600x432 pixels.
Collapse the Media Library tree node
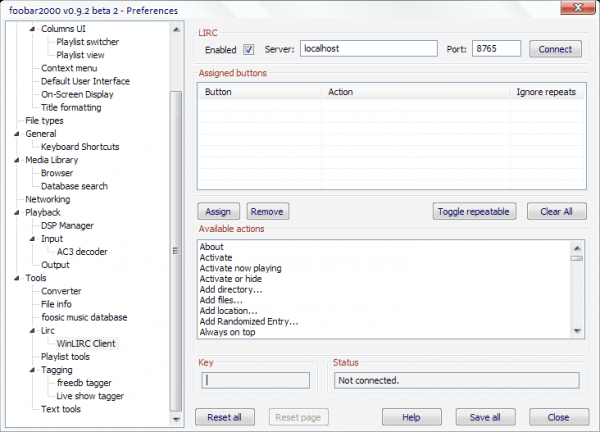pos(17,160)
